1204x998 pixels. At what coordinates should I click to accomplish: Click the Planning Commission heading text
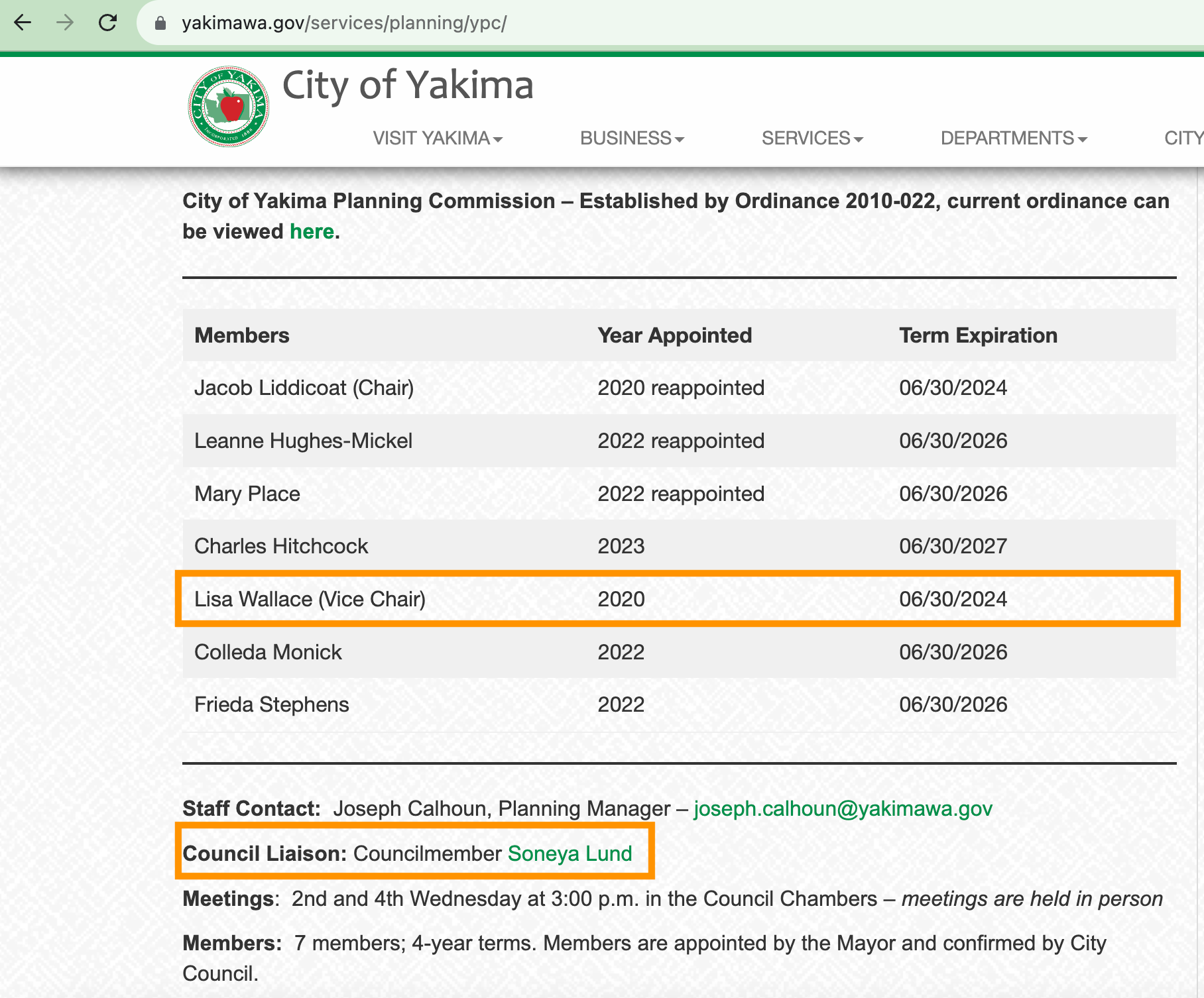tap(676, 216)
